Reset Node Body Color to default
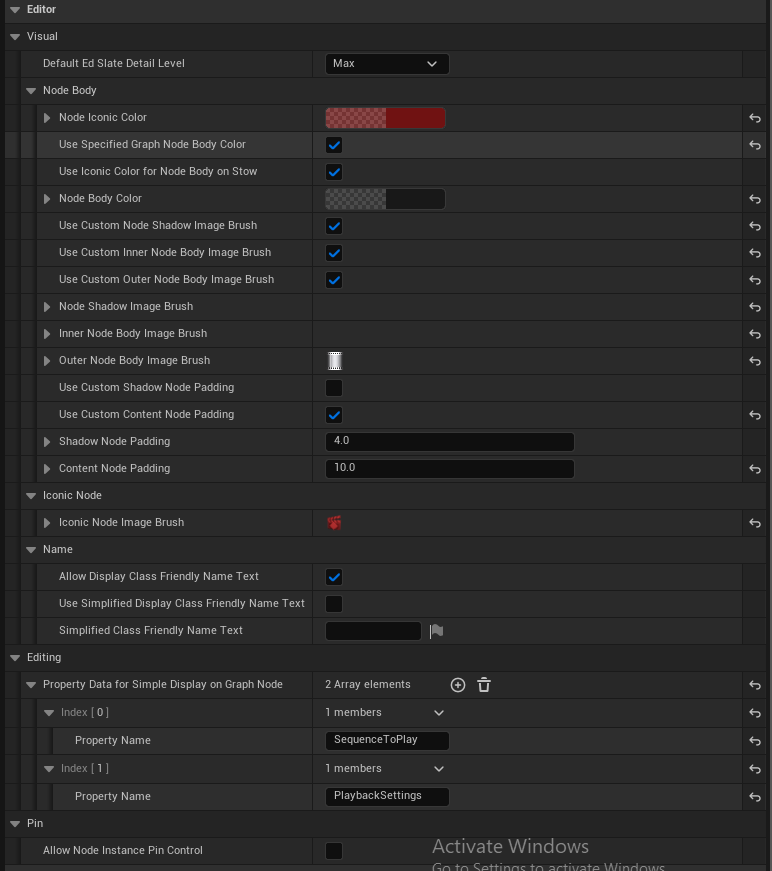 755,199
